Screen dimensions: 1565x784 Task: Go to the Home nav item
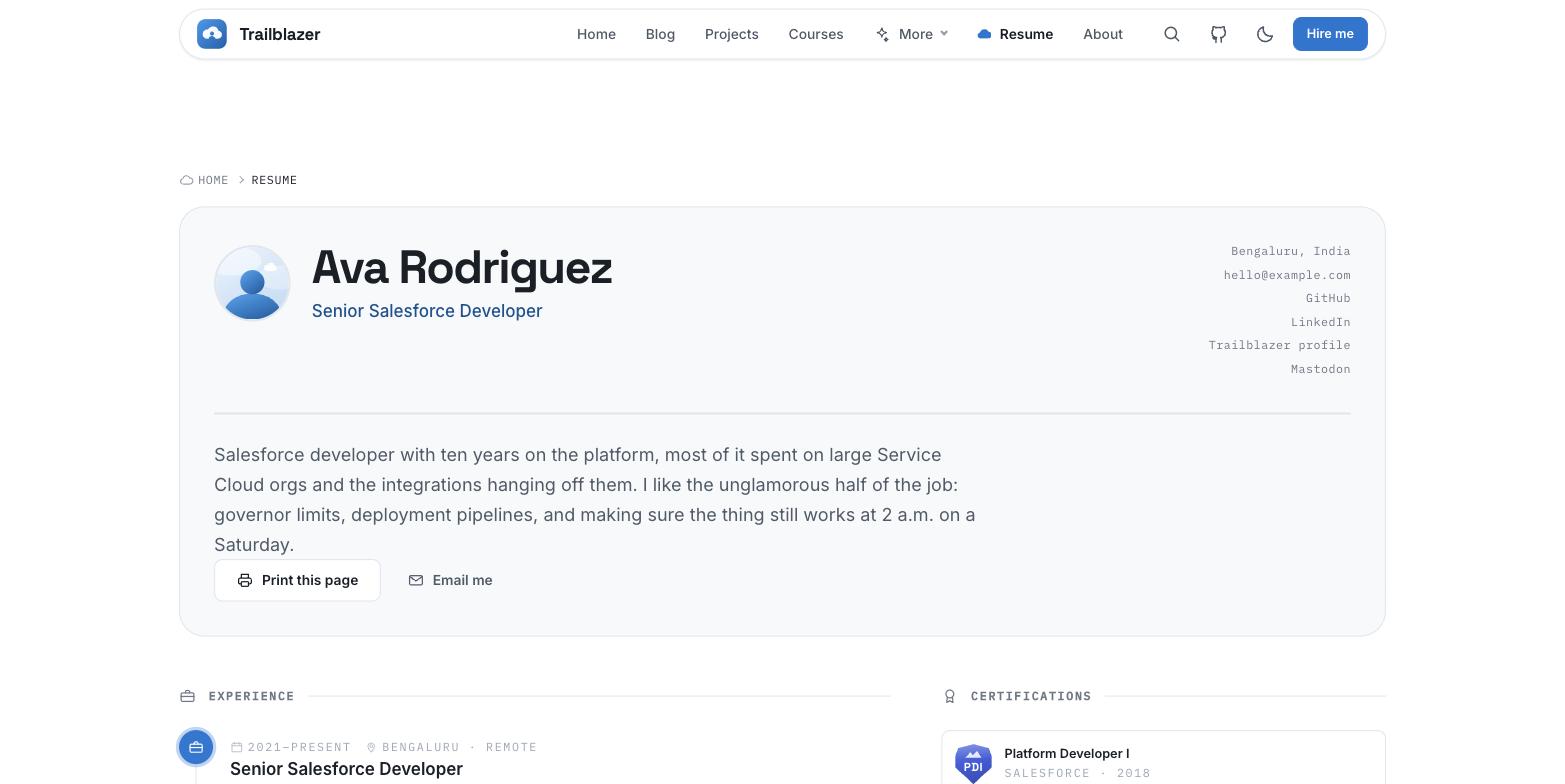coord(596,34)
